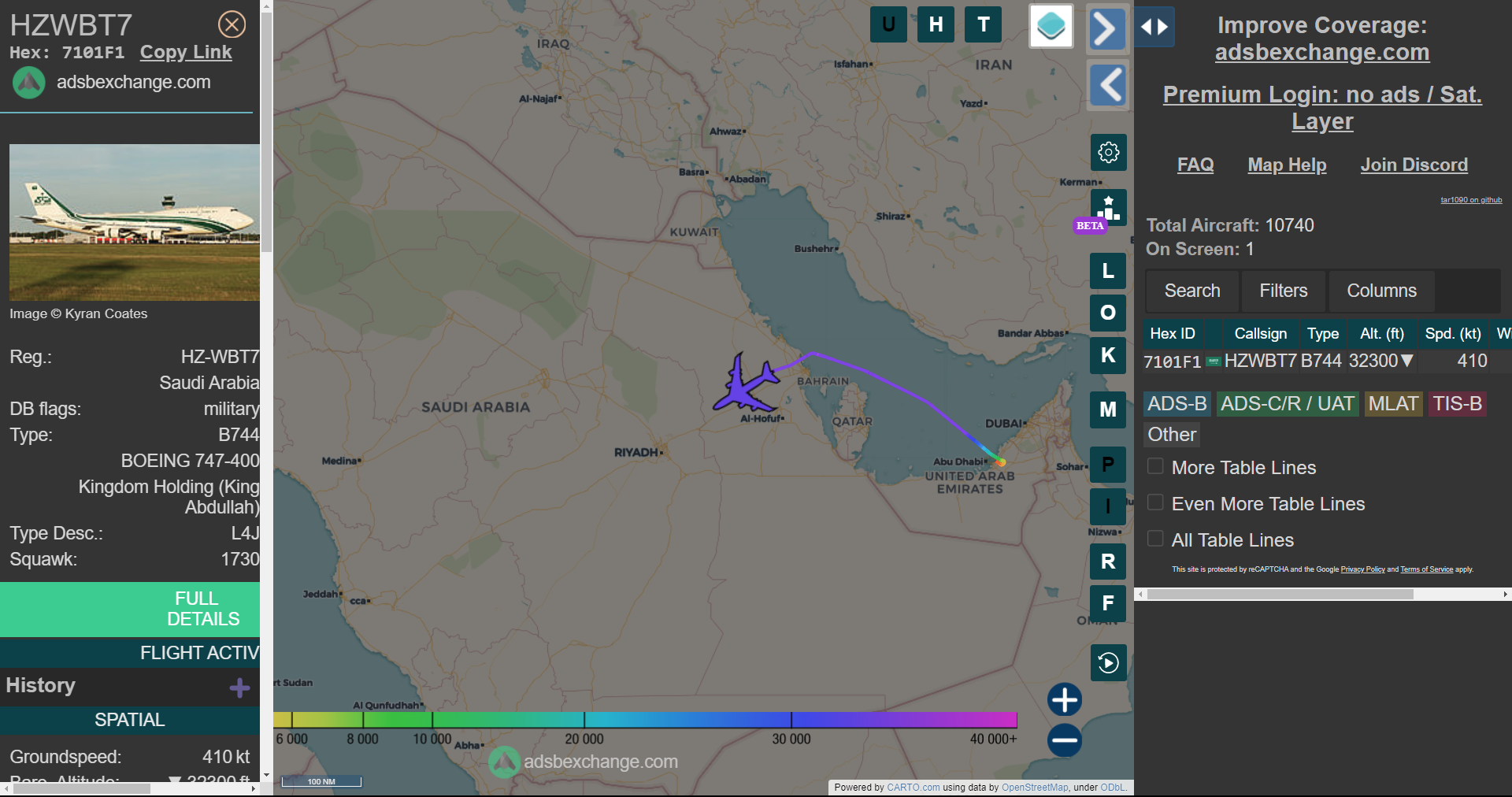Open tar1090 on github link

[x=1471, y=200]
